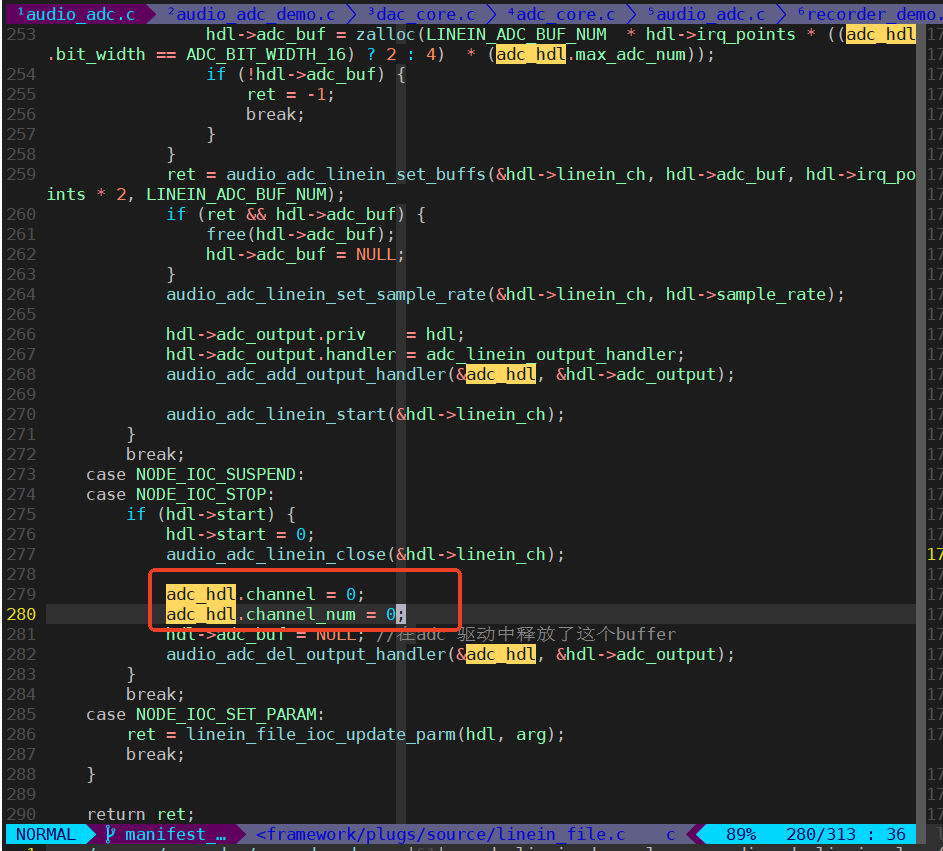Click 'break;' on line 272
943x851 pixels.
point(156,454)
